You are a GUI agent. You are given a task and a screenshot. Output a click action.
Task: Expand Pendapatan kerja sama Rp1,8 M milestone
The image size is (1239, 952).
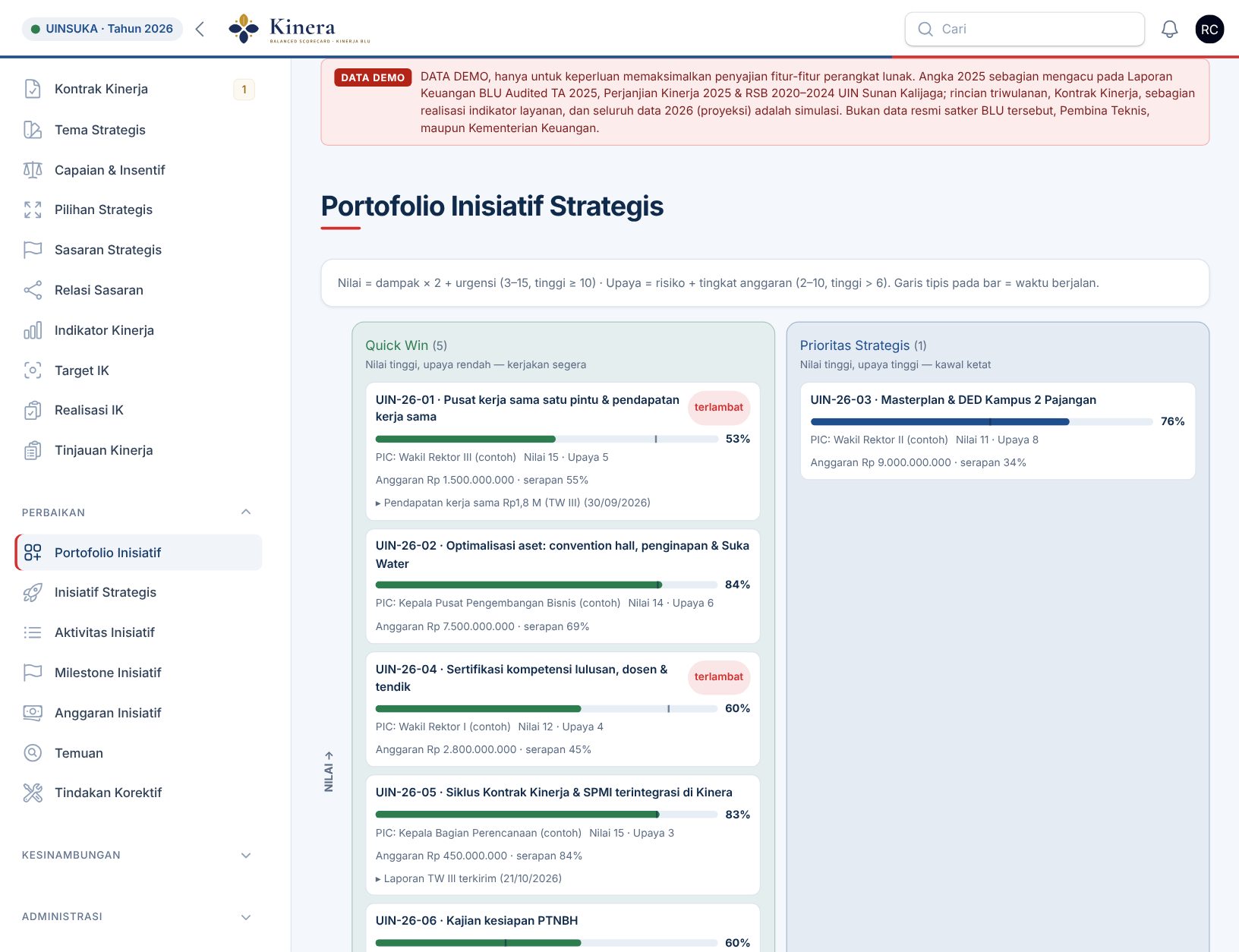(513, 503)
